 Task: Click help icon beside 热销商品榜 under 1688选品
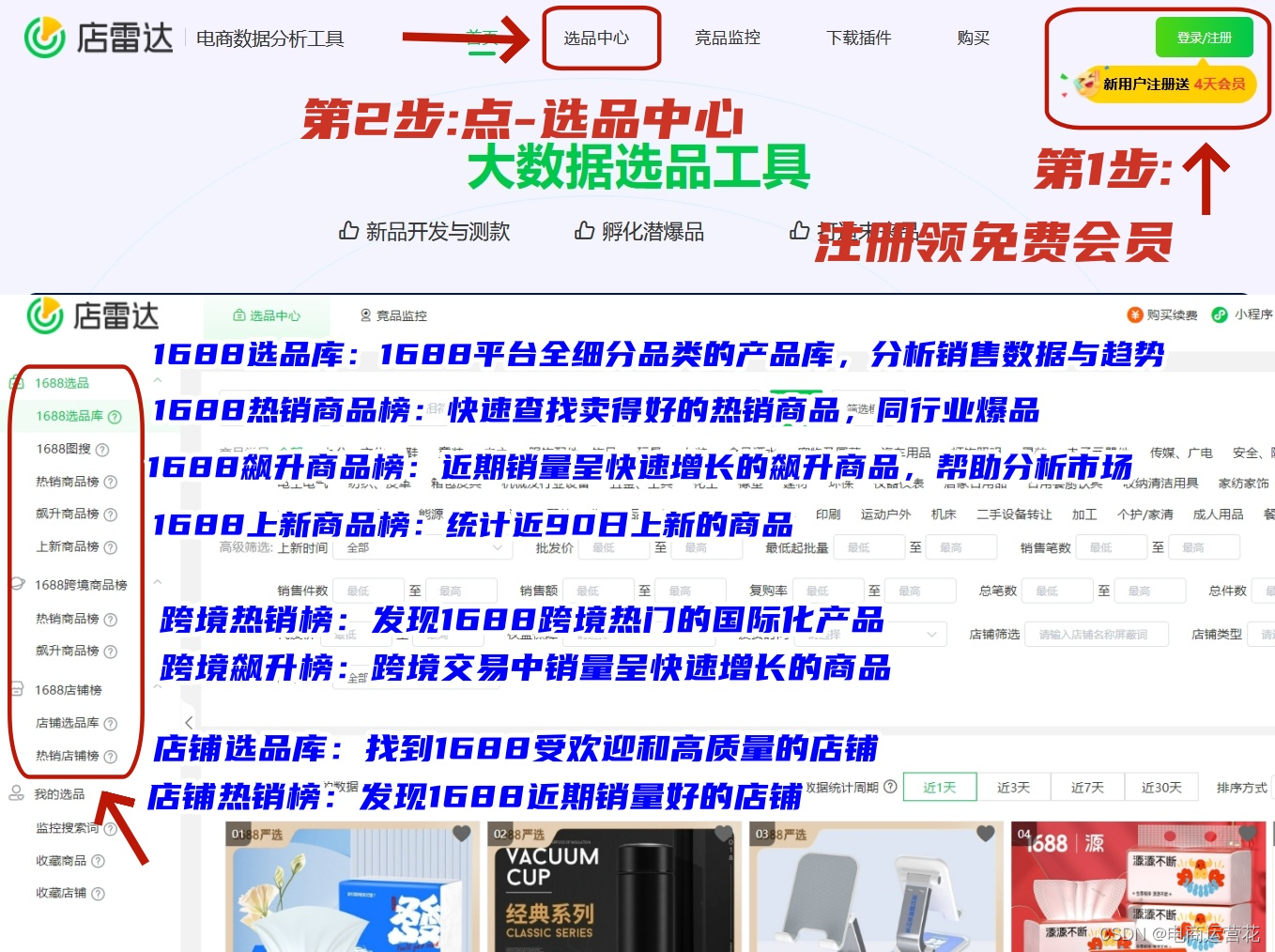pyautogui.click(x=110, y=483)
